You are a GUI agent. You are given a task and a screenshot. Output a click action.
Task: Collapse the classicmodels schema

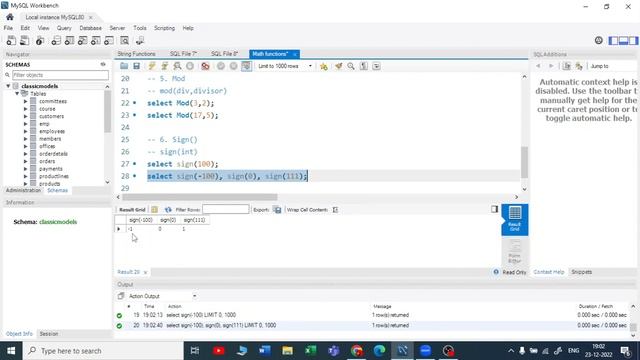8,86
